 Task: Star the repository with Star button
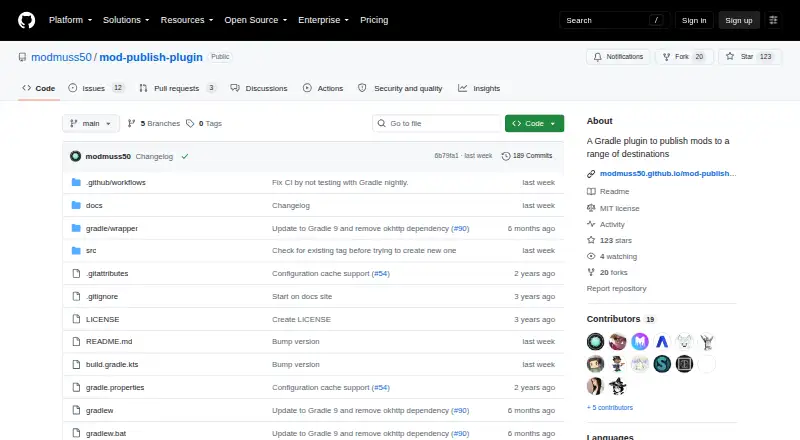pyautogui.click(x=749, y=57)
